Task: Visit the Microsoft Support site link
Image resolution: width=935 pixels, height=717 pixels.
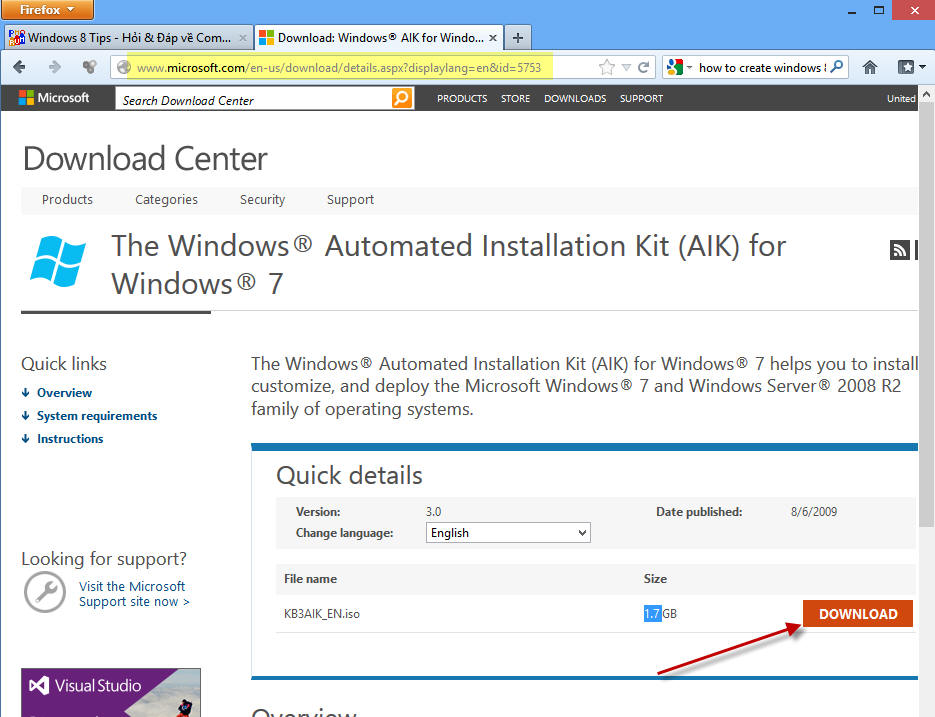Action: (134, 594)
